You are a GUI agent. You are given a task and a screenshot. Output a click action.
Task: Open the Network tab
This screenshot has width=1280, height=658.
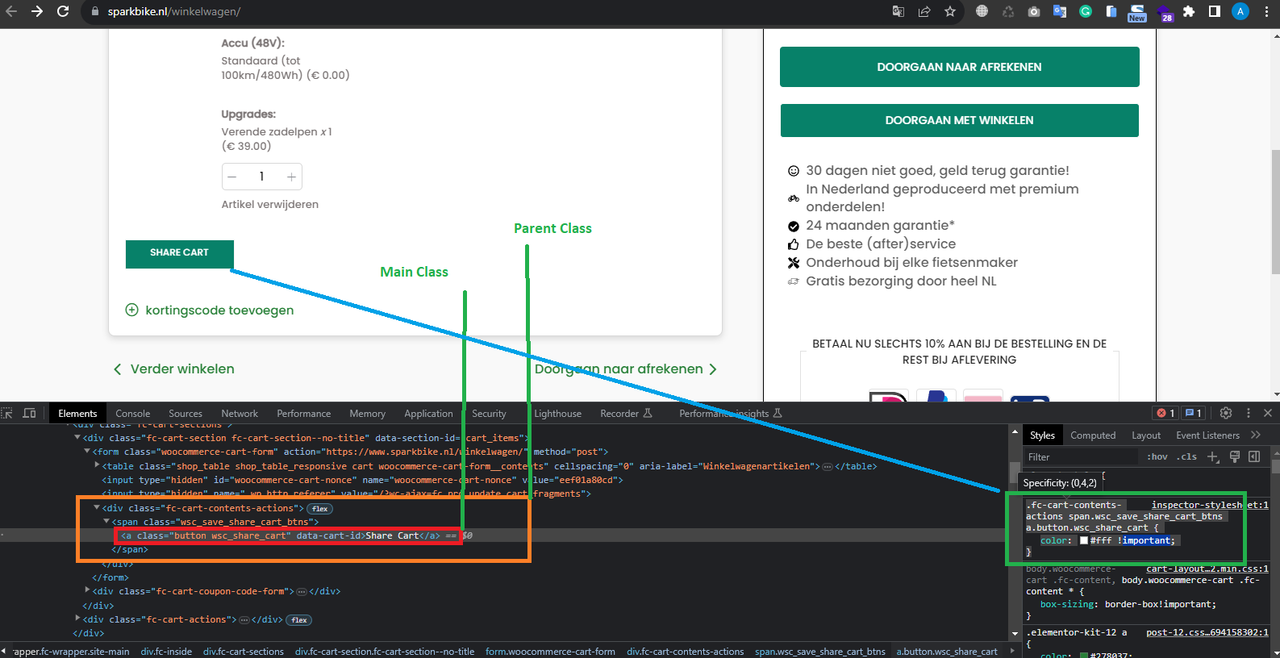[x=239, y=413]
